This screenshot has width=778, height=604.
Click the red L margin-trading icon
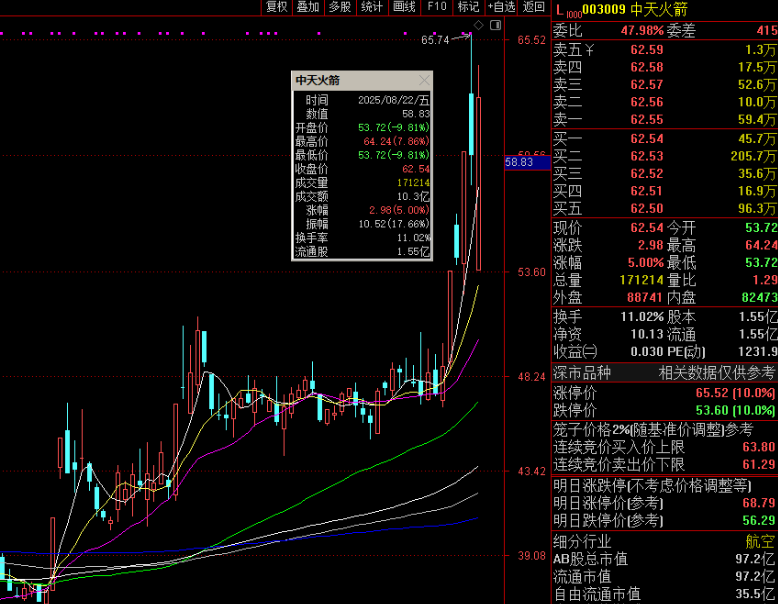[x=560, y=9]
